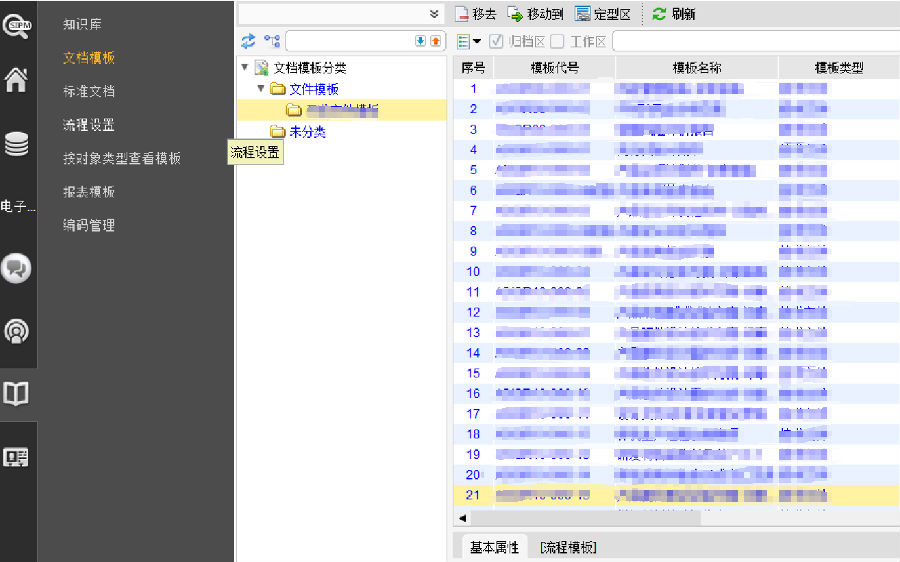Select table row number 10
The image size is (900, 562).
[677, 272]
